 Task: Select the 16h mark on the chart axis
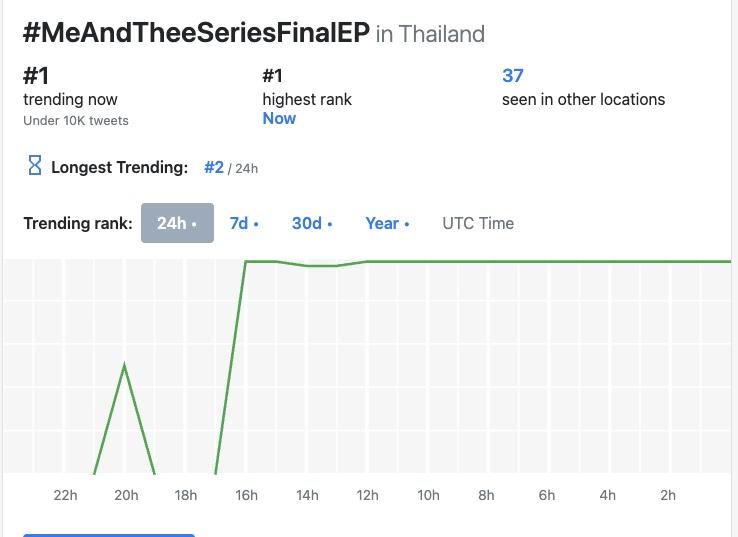point(246,495)
